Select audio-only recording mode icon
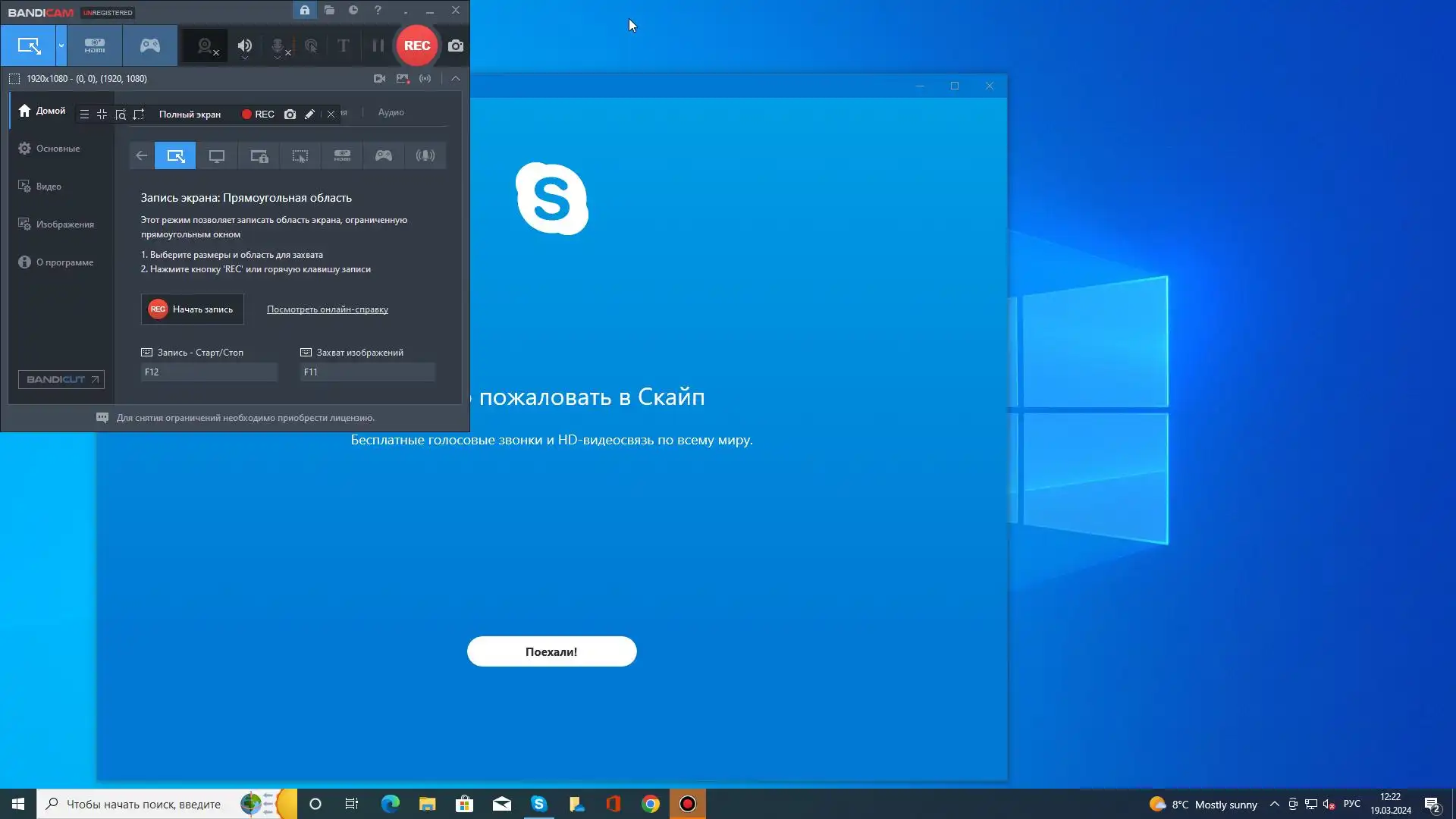 point(425,156)
